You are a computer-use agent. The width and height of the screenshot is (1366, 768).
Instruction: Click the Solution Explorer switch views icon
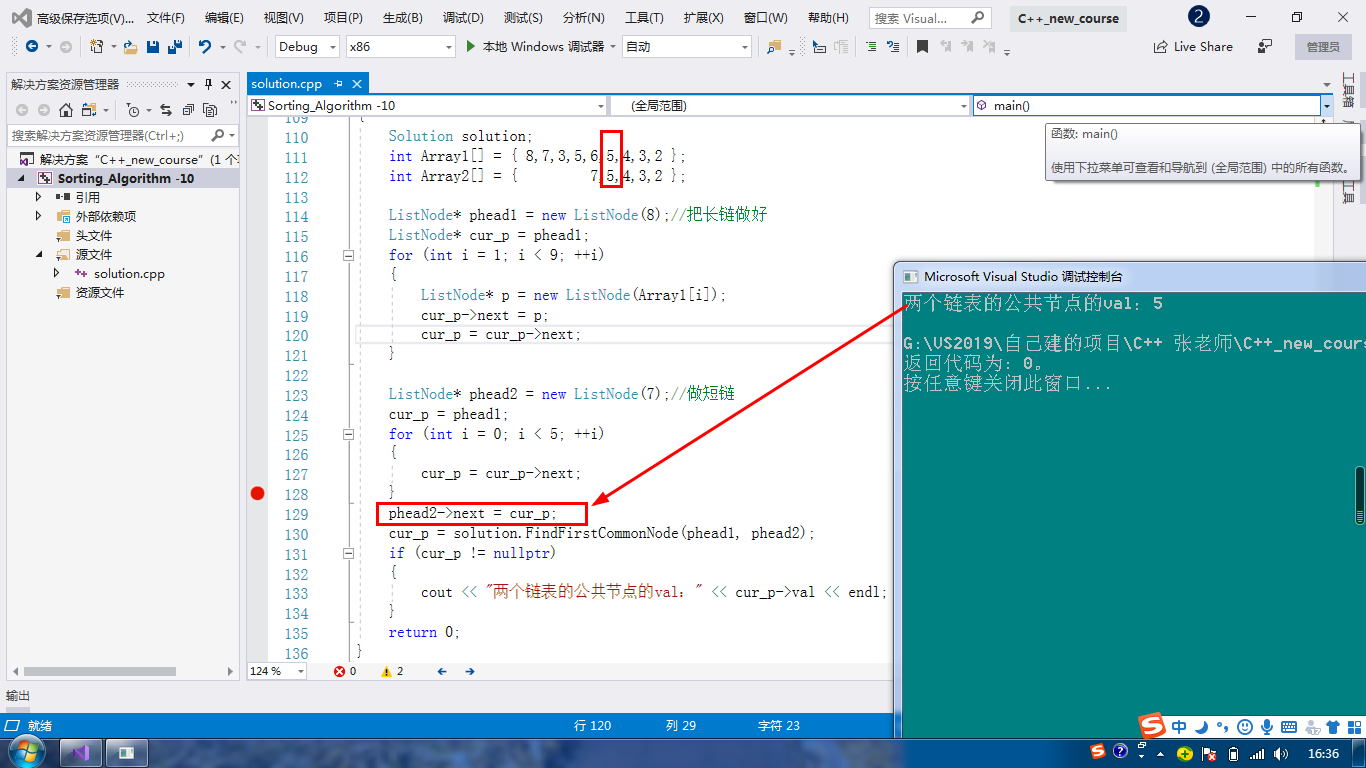[x=90, y=110]
